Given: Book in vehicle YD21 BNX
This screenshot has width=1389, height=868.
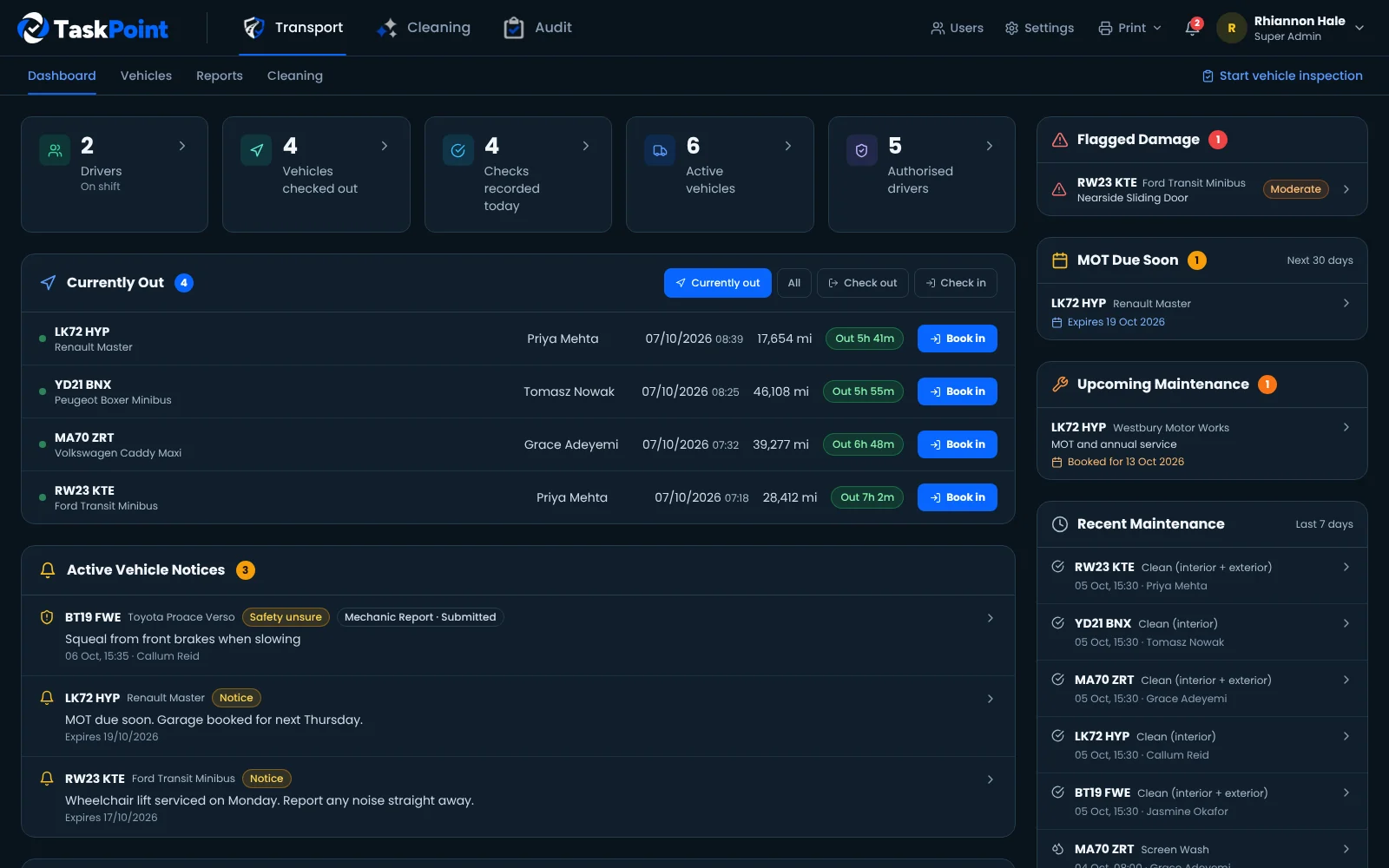Looking at the screenshot, I should (957, 391).
